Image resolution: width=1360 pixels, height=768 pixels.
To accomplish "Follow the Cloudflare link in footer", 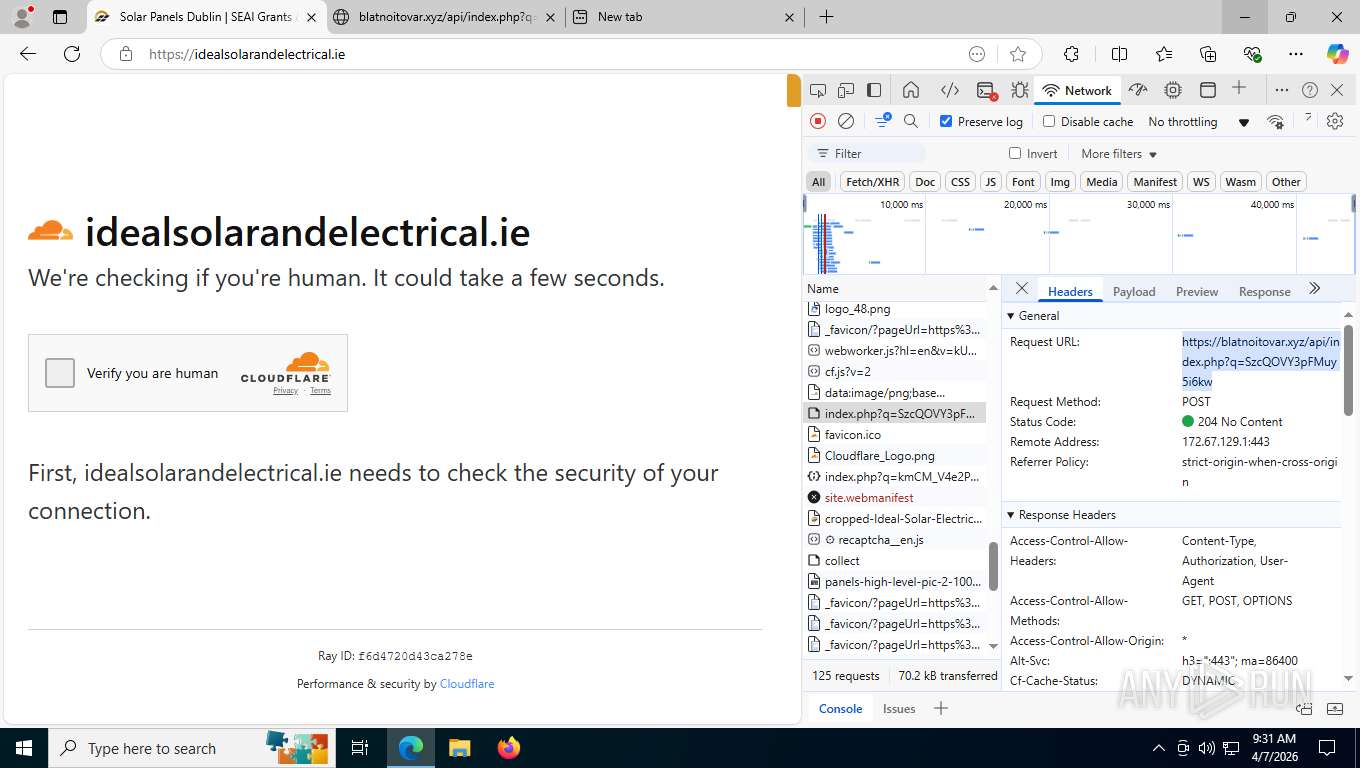I will point(467,684).
